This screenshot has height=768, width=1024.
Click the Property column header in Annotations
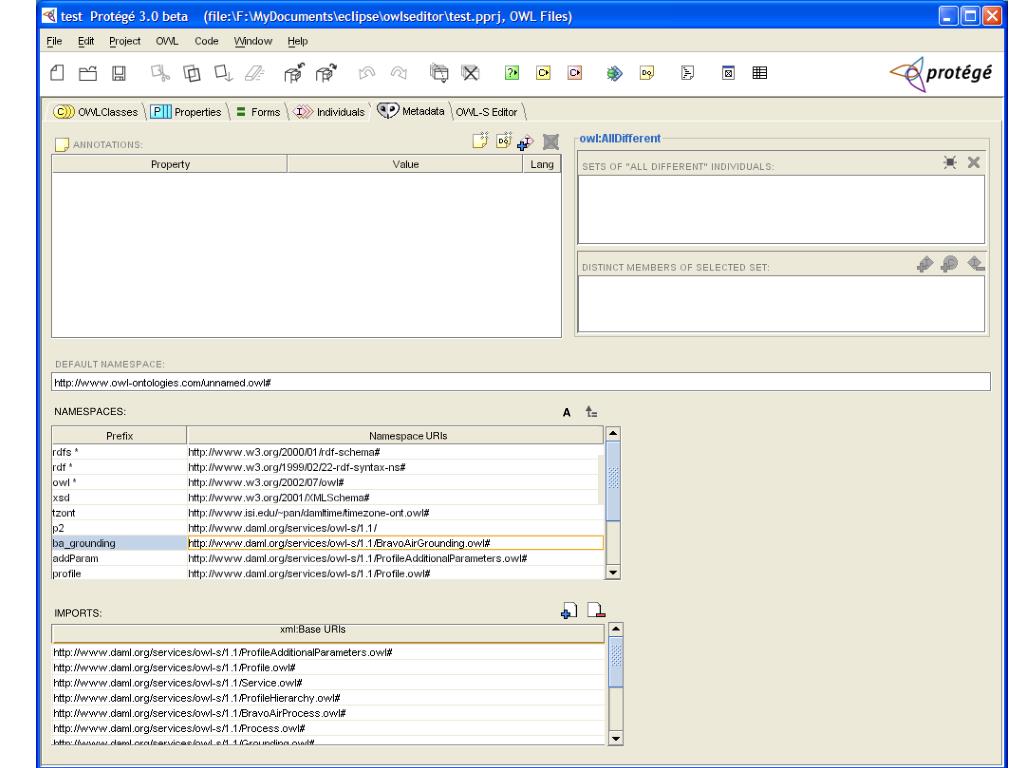[170, 164]
